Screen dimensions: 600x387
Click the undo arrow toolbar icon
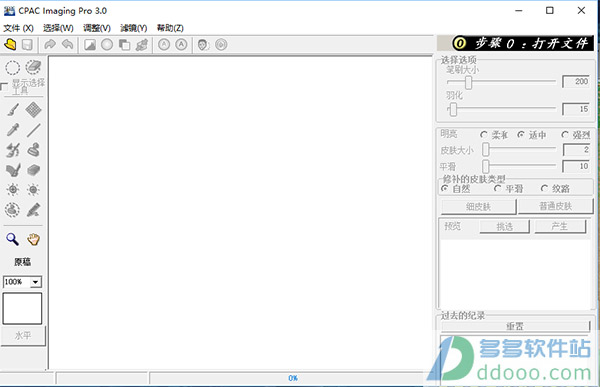pos(68,45)
